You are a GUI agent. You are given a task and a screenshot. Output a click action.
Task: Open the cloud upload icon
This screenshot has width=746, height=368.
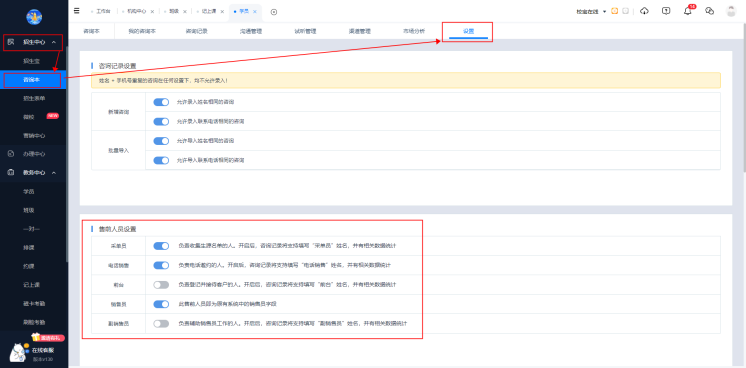(644, 11)
